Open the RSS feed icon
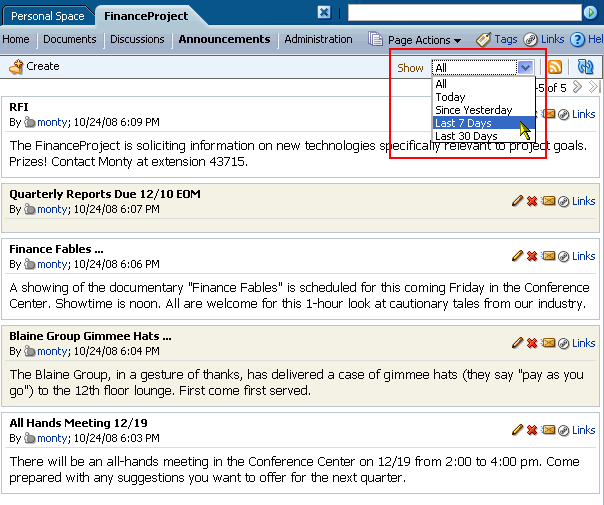The height and width of the screenshot is (505, 604). tap(555, 67)
